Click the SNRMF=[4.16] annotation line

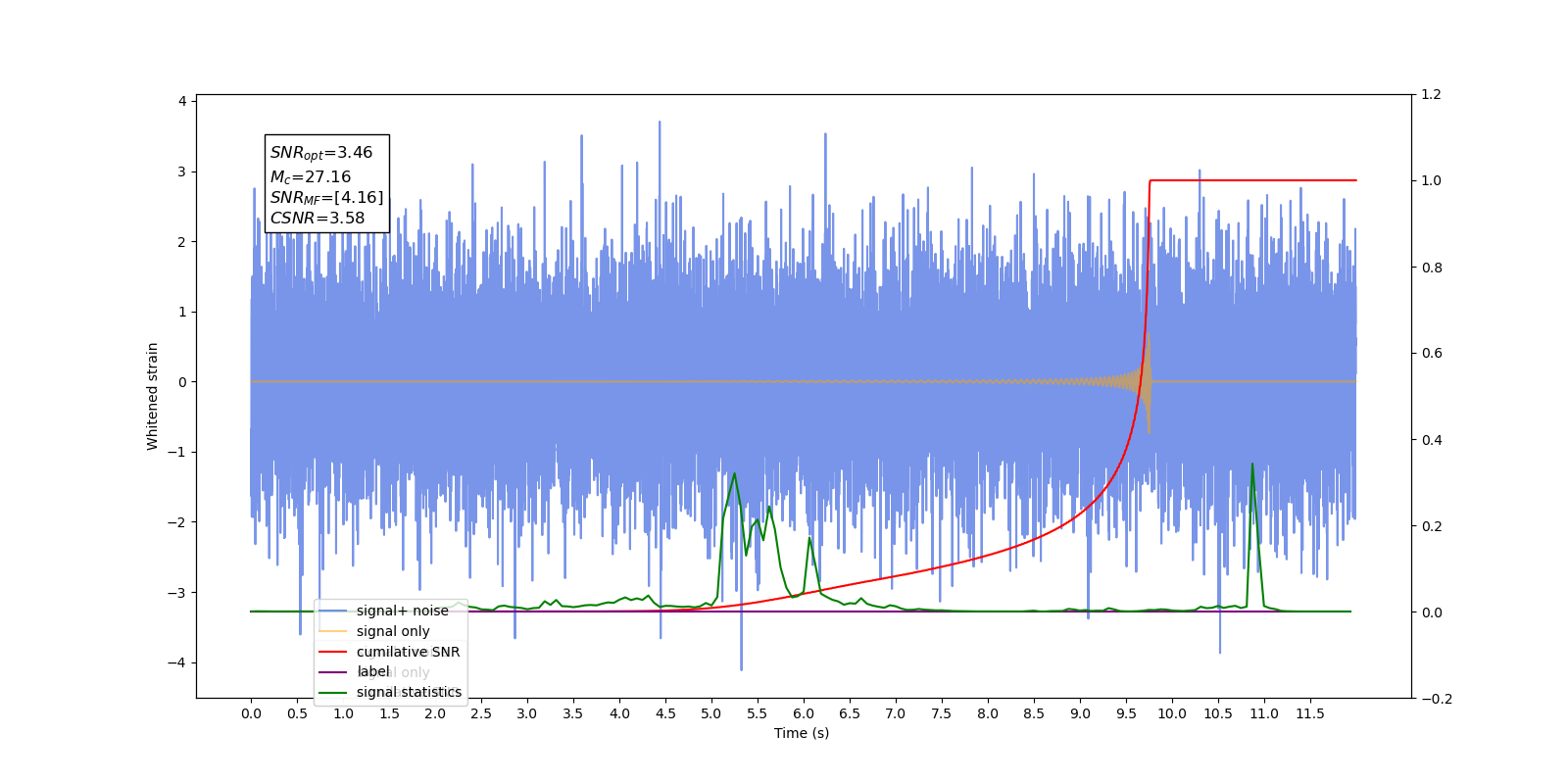point(327,198)
